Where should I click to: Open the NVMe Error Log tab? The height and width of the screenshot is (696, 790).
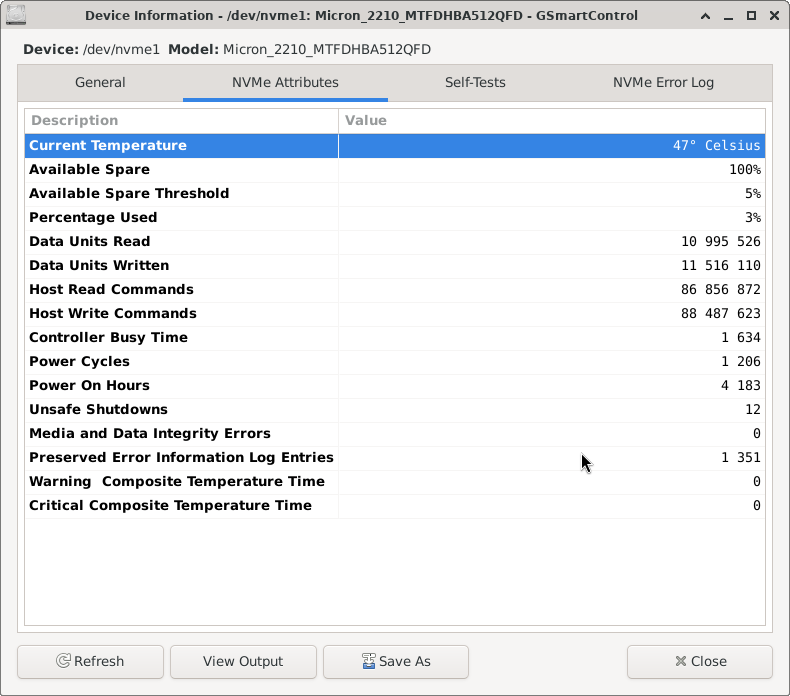663,83
